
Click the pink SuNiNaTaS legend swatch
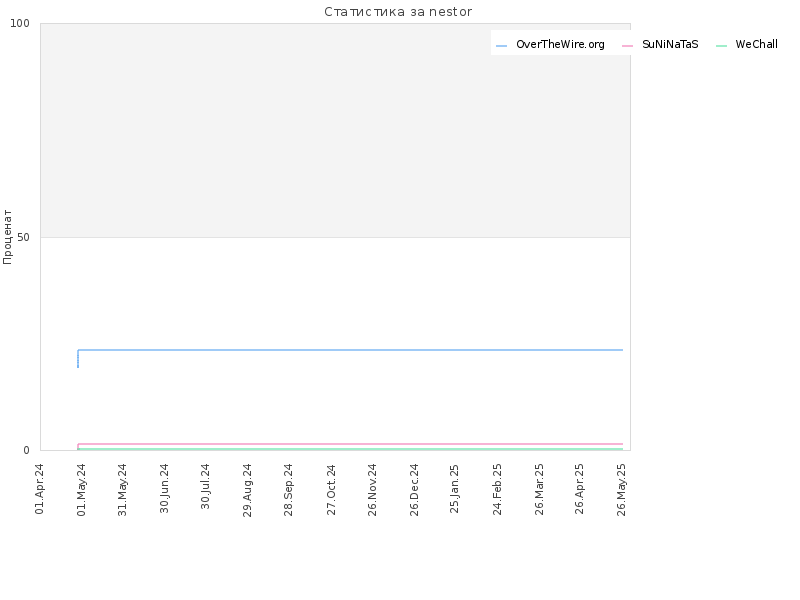coord(628,46)
